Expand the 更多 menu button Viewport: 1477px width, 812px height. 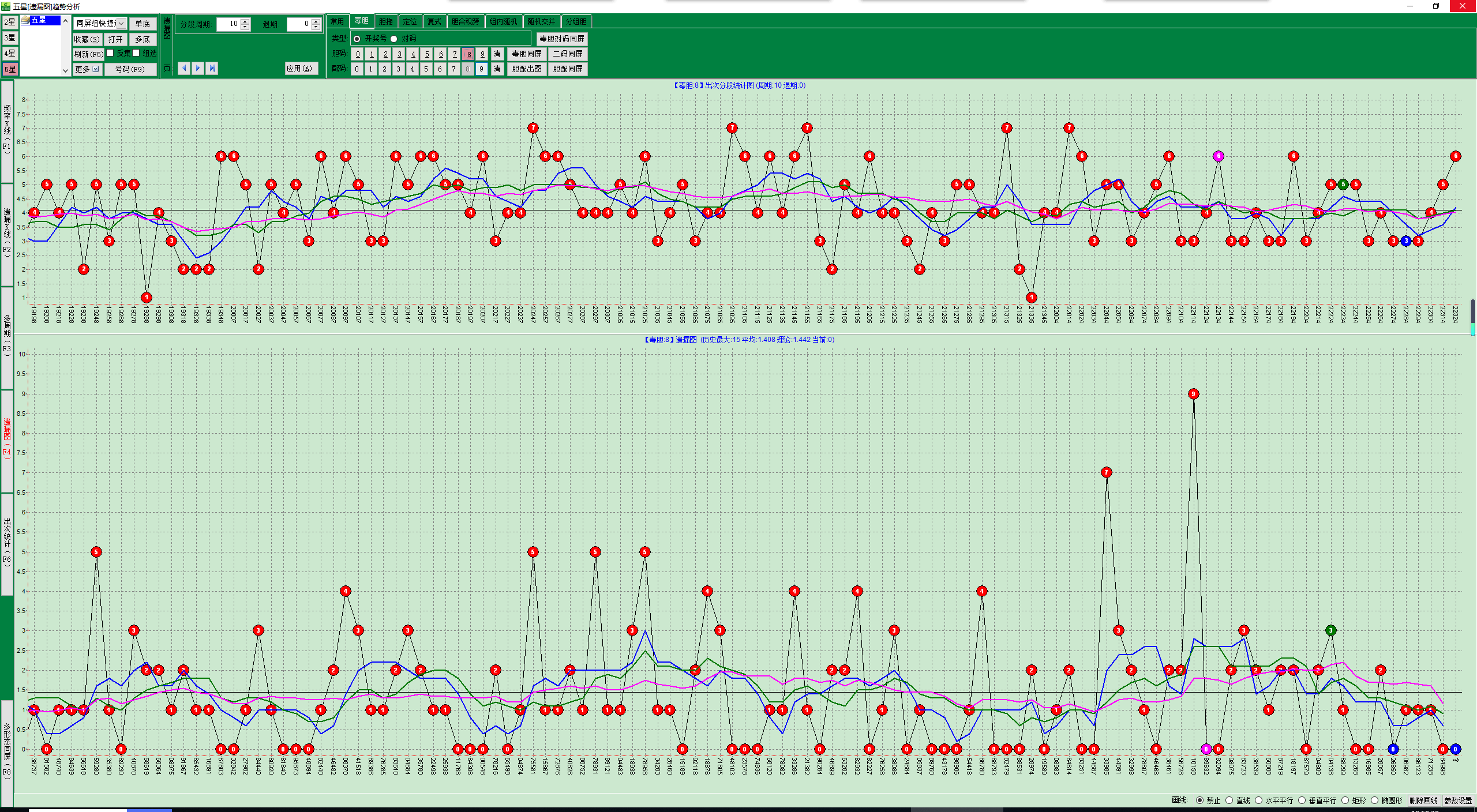click(88, 69)
